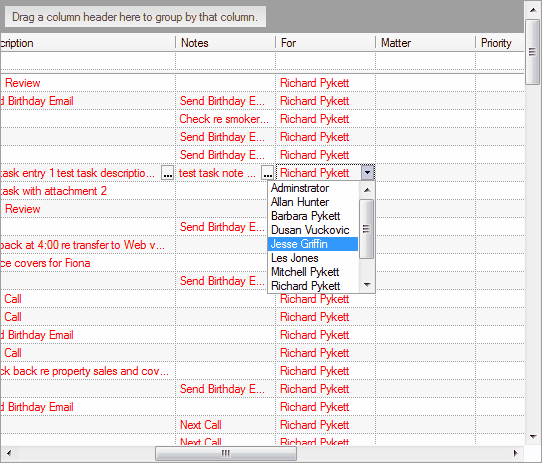Click horizontal scrollbar right arrow

[516, 453]
